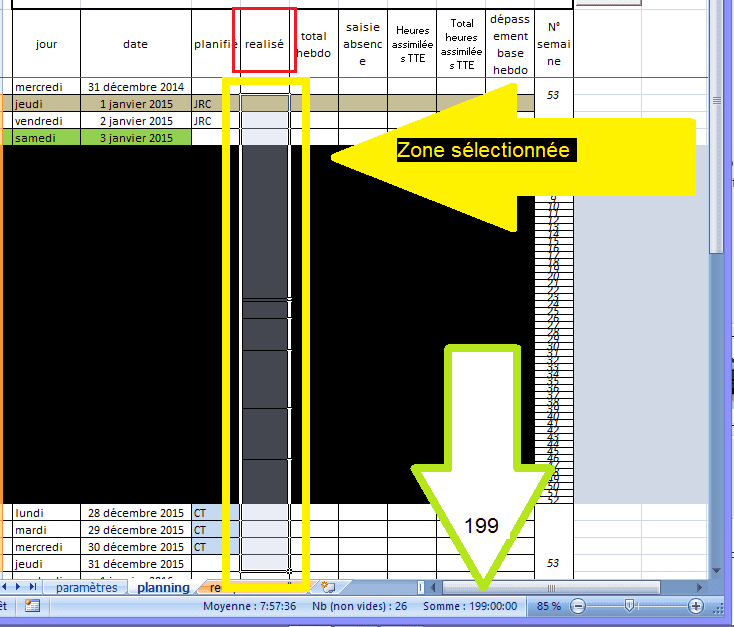Screen dimensions: 734x627
Task: Select the 'N° semaine' header cell
Action: coord(554,44)
